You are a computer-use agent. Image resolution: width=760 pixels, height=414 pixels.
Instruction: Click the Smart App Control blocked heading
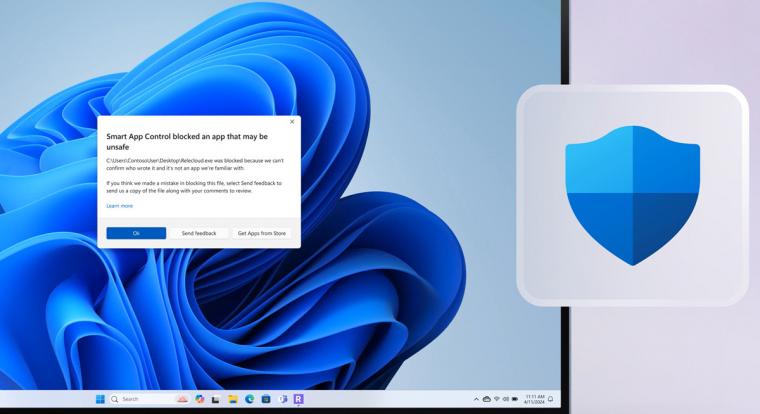187,142
